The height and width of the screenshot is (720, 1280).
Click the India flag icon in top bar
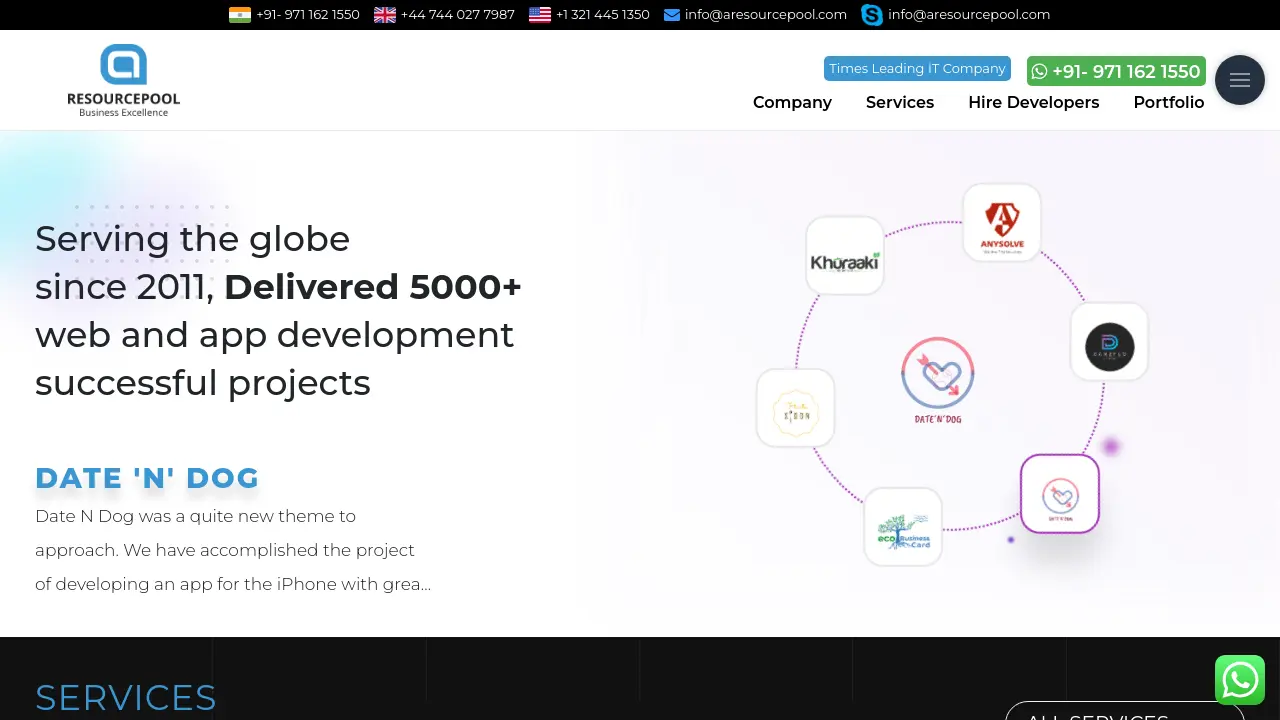pyautogui.click(x=240, y=15)
